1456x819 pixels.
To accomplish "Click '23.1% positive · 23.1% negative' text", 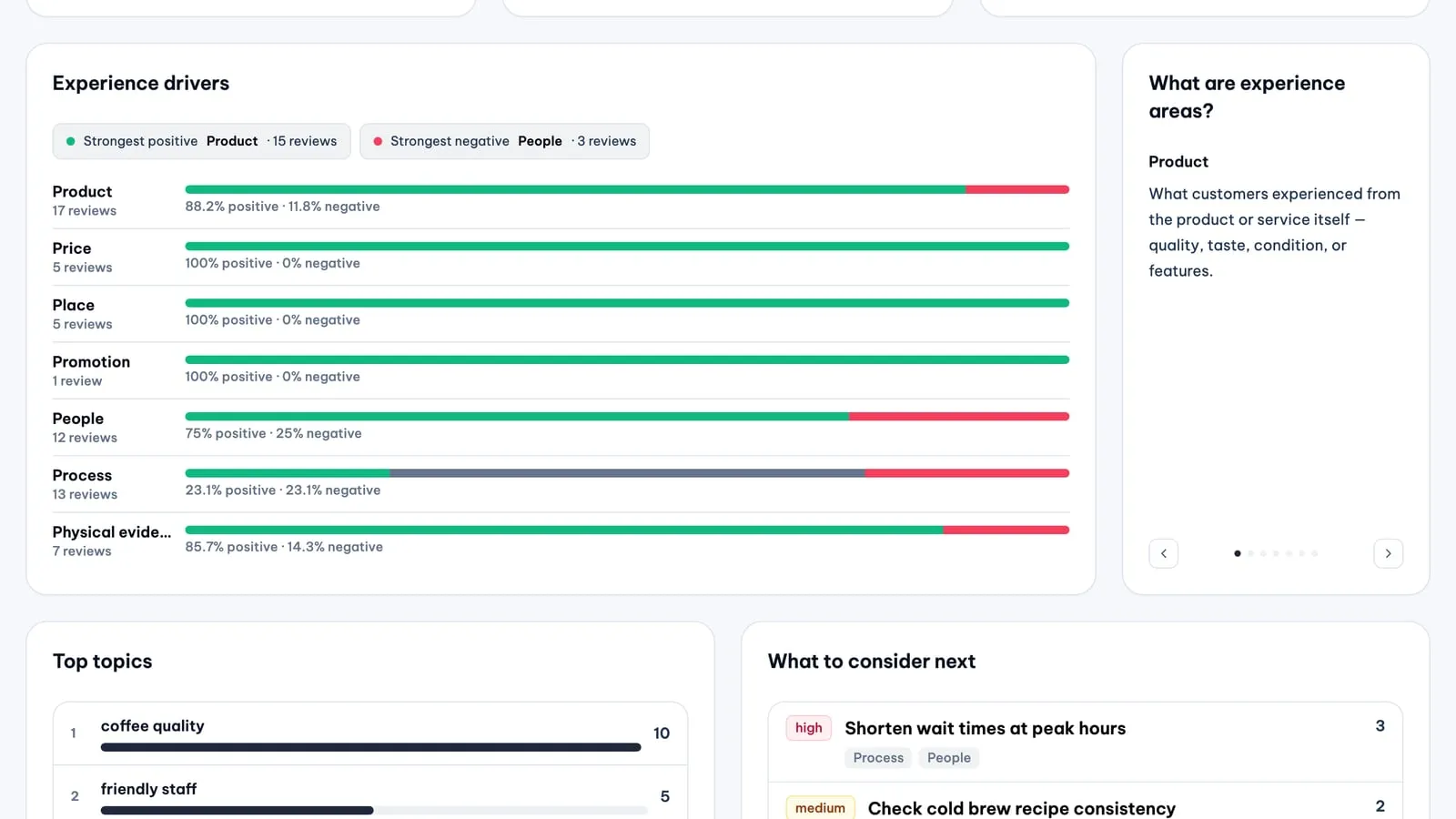I will 283,490.
